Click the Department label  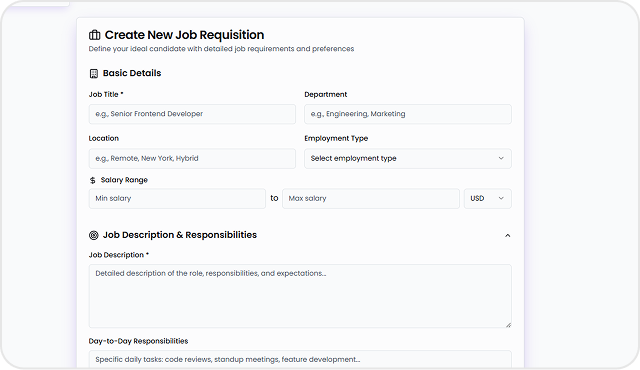pyautogui.click(x=326, y=94)
